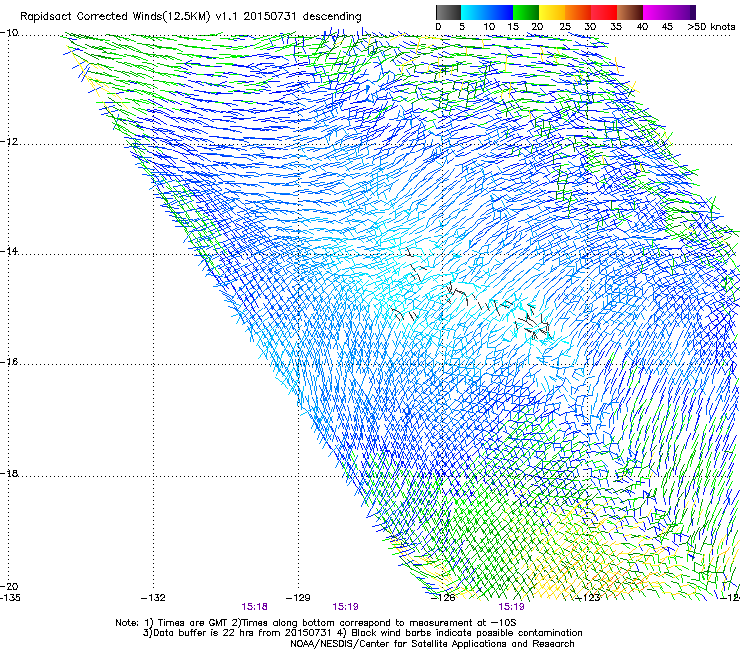Viewport: 740px width, 650px height.
Task: Click the 'Times are GMT' note line
Action: [316, 623]
